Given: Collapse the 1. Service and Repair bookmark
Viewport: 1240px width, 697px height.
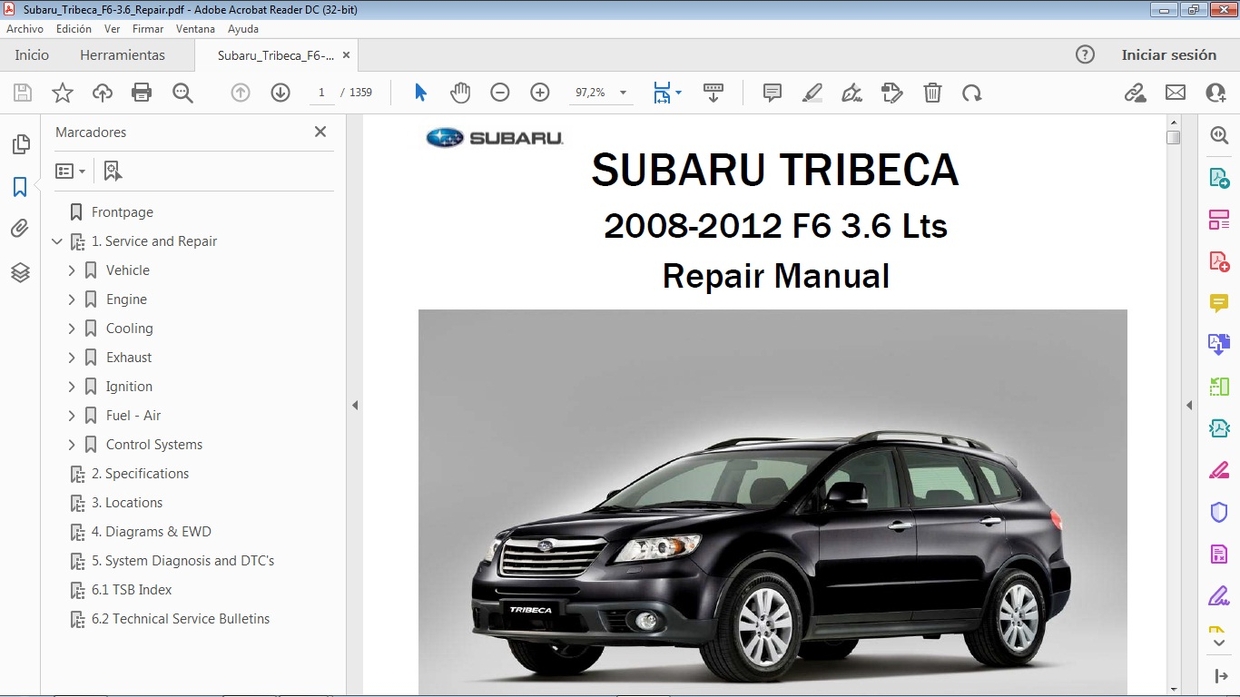Looking at the screenshot, I should pos(57,241).
